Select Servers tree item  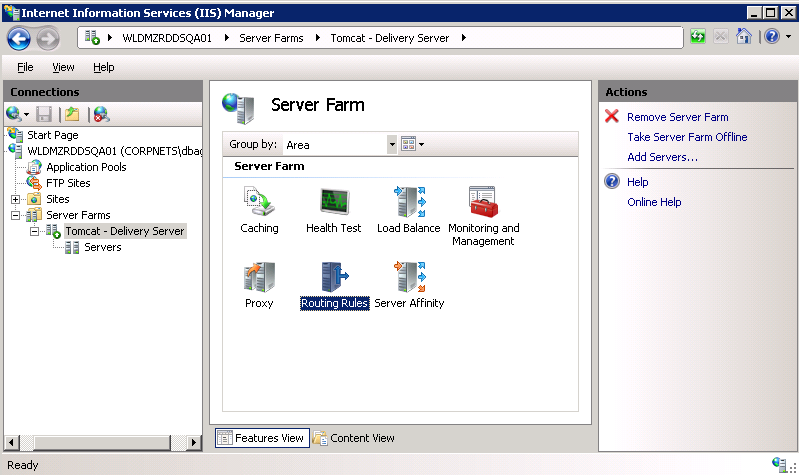pyautogui.click(x=102, y=247)
